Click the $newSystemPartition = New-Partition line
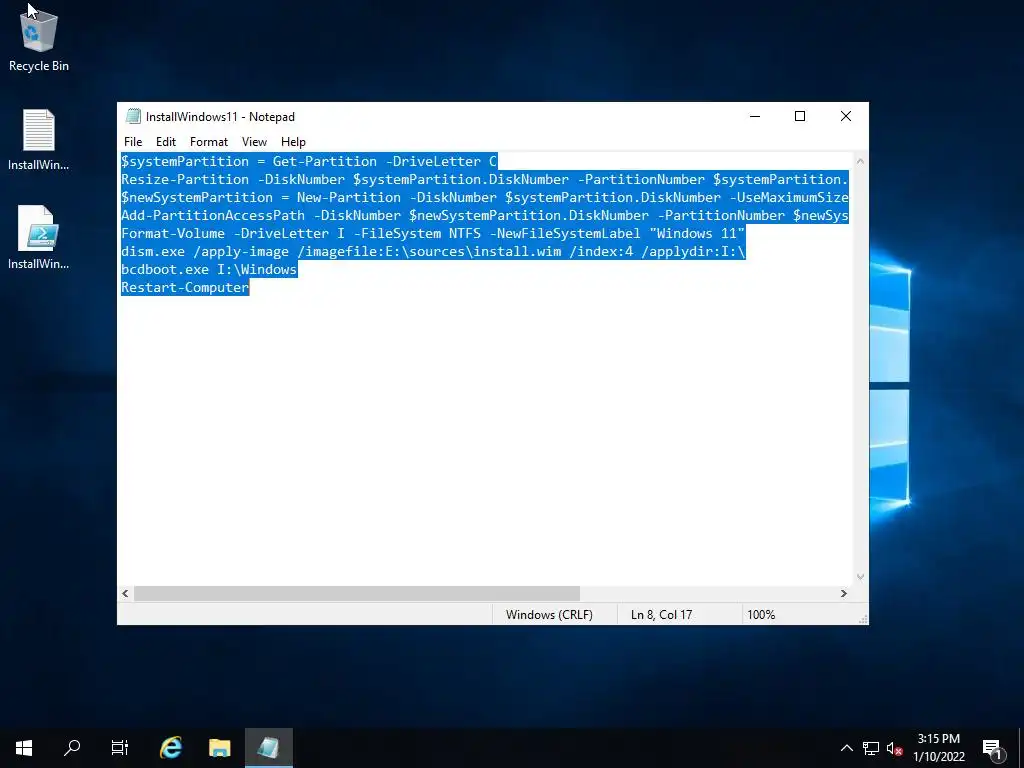Viewport: 1024px width, 768px height. click(485, 197)
